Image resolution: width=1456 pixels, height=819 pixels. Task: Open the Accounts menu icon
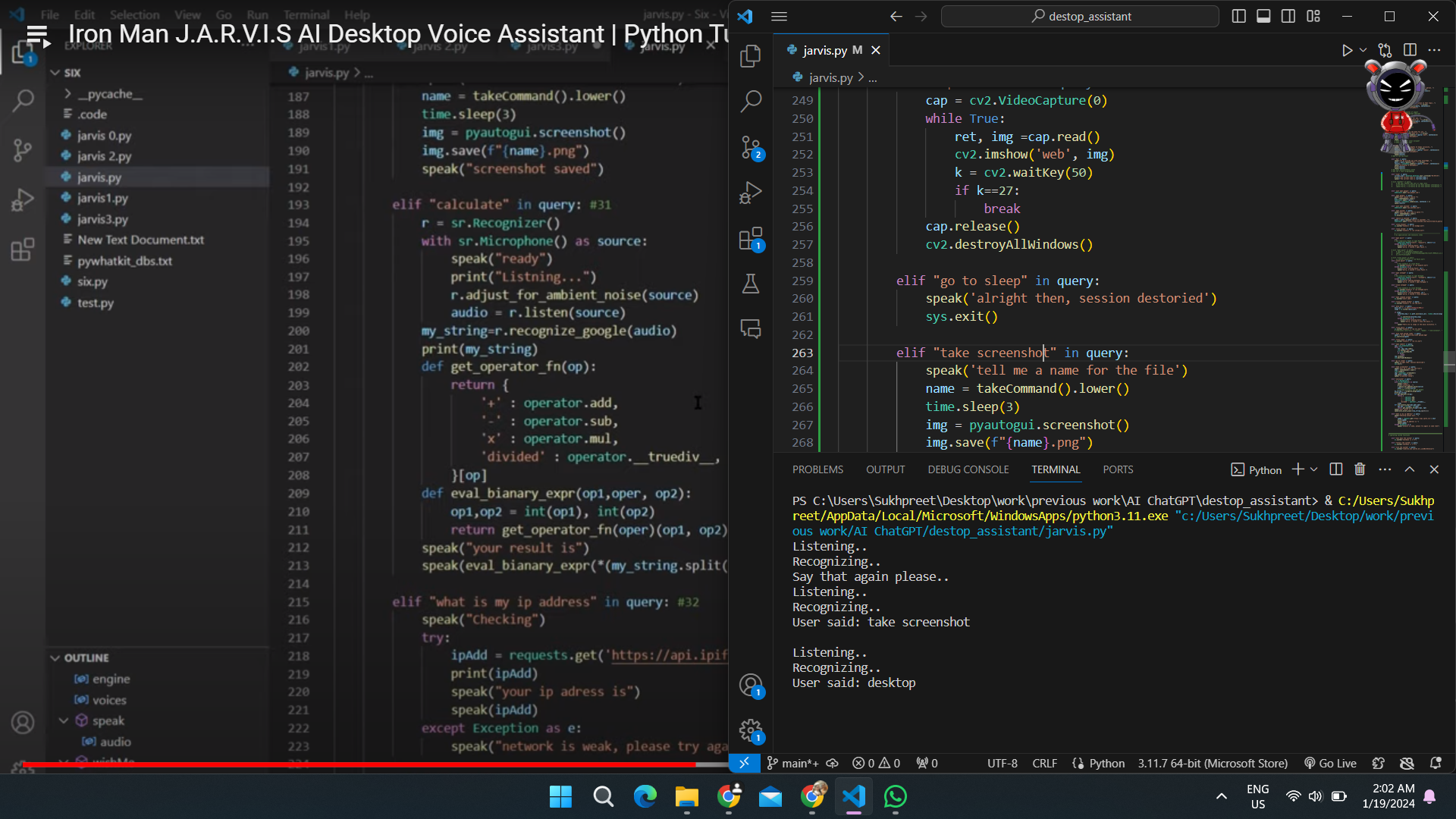(x=751, y=686)
